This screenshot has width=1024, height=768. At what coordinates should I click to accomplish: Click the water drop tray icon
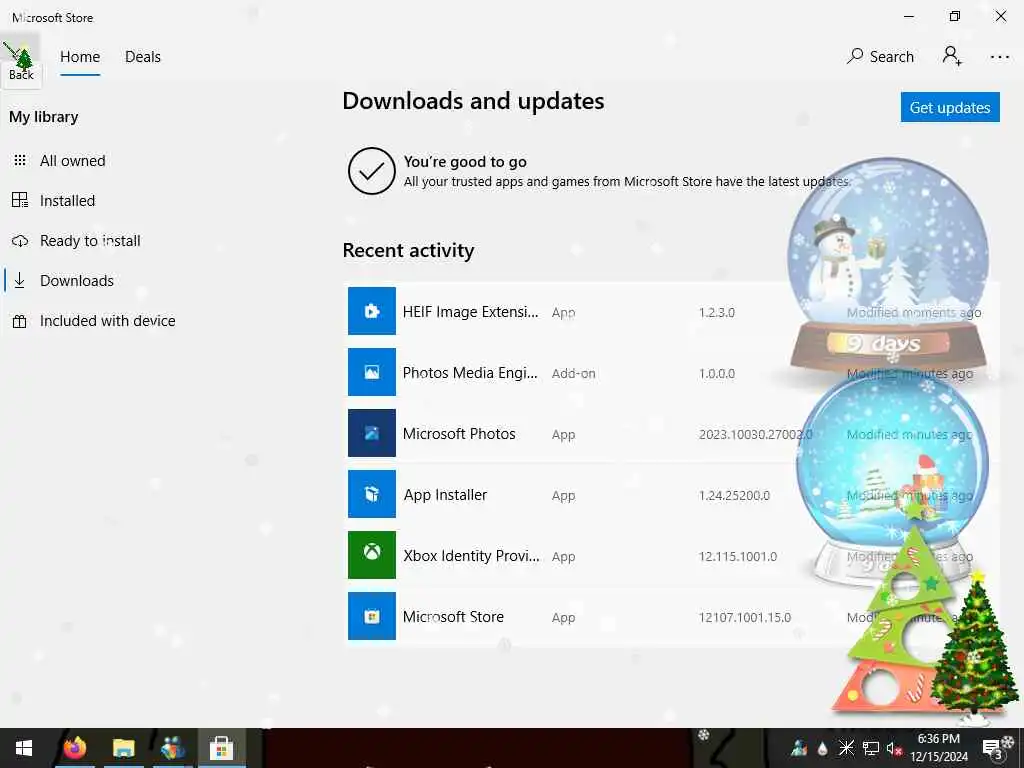[822, 748]
